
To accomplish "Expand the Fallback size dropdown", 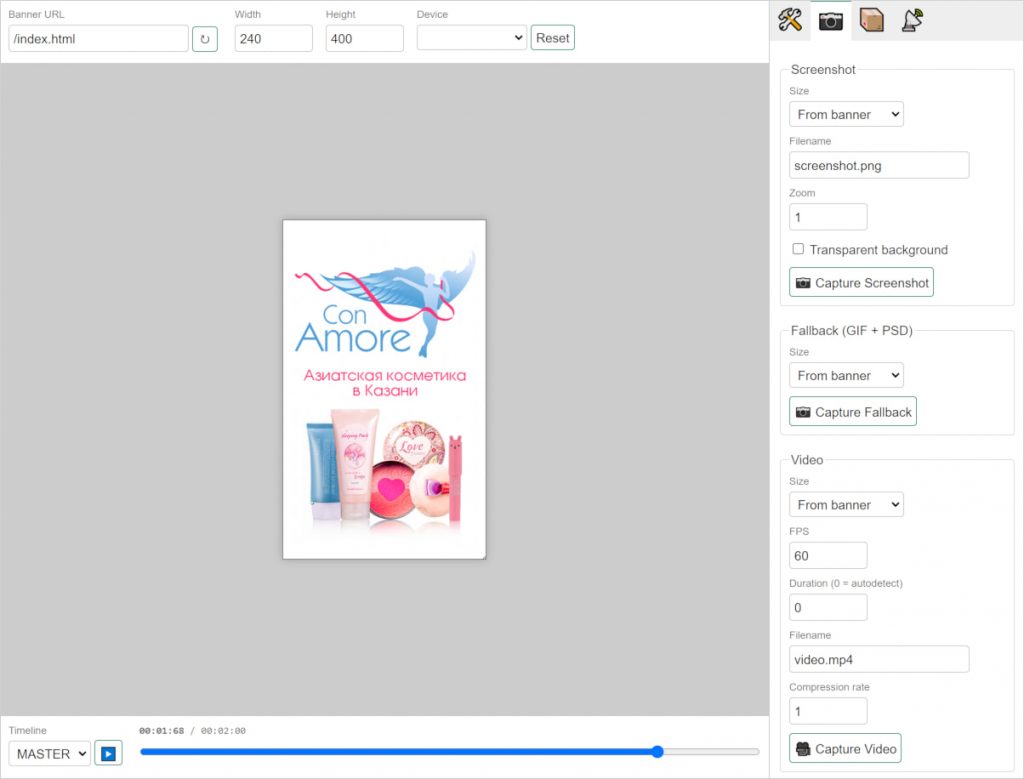I will [846, 375].
